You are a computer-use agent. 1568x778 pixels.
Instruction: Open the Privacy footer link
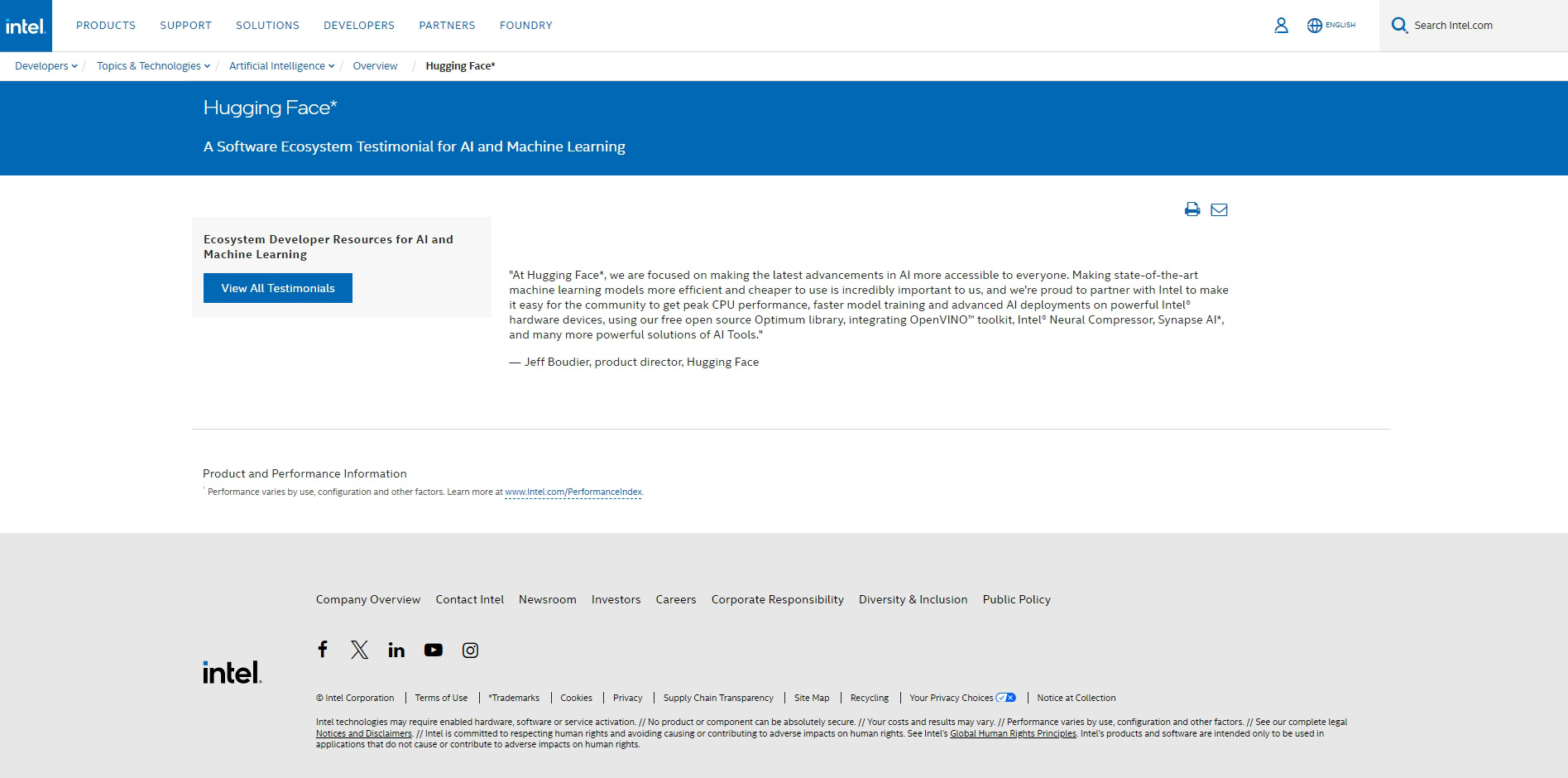[x=628, y=698]
